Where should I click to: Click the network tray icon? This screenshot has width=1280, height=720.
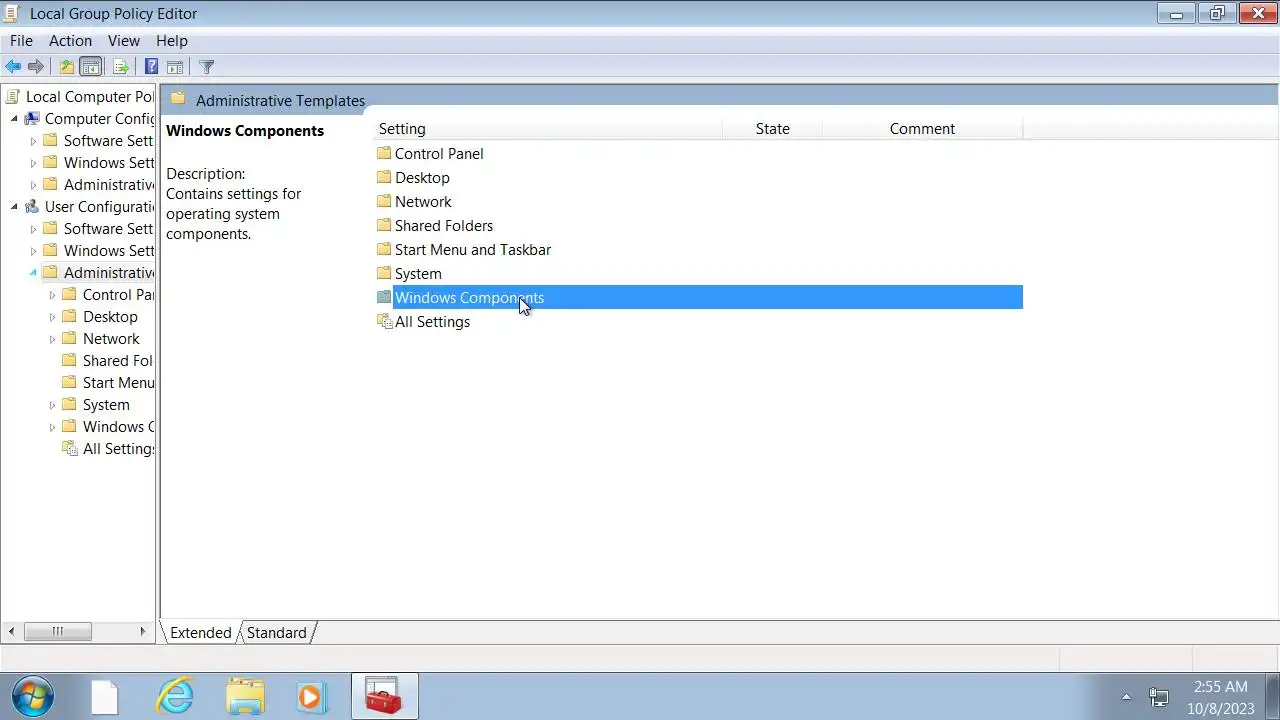[x=1159, y=697]
